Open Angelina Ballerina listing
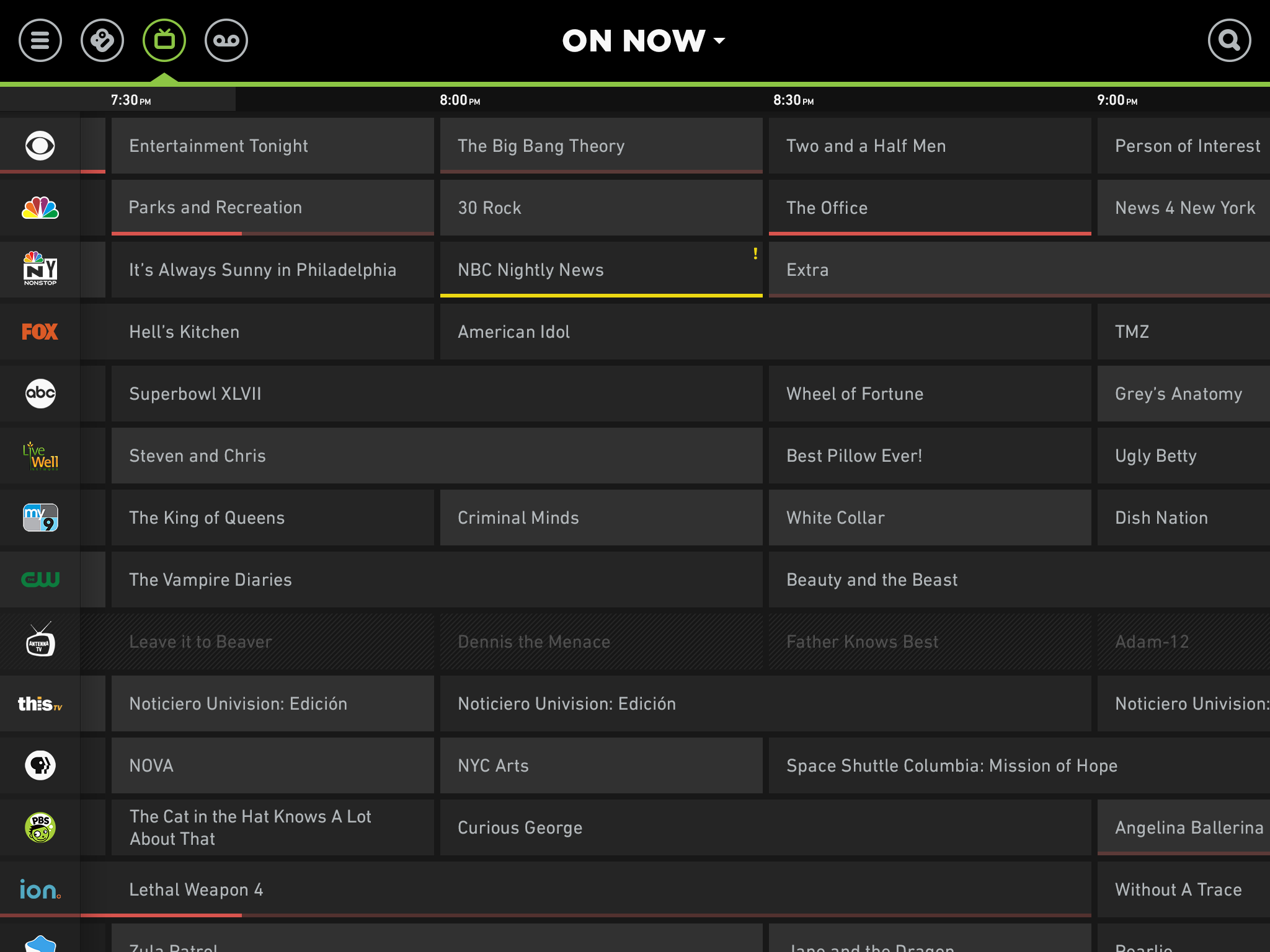The height and width of the screenshot is (952, 1270). pyautogui.click(x=1184, y=827)
